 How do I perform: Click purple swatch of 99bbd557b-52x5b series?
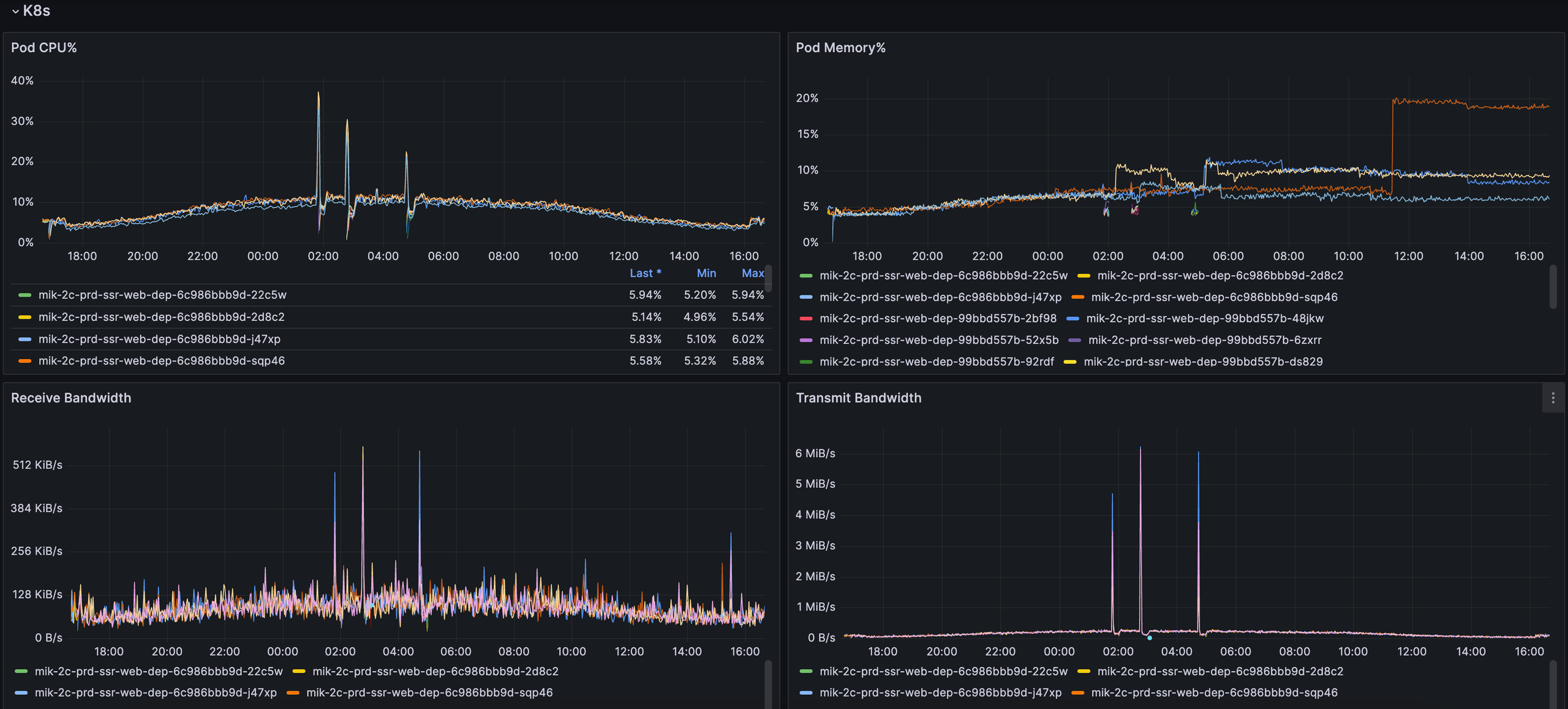(x=806, y=340)
